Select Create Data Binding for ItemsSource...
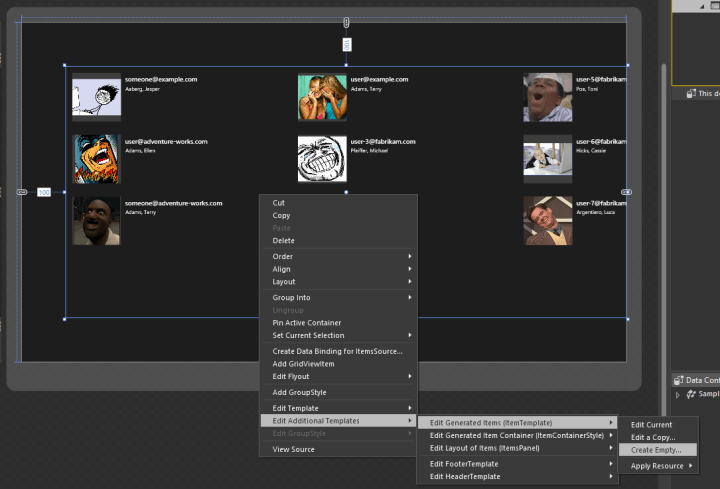 point(337,351)
